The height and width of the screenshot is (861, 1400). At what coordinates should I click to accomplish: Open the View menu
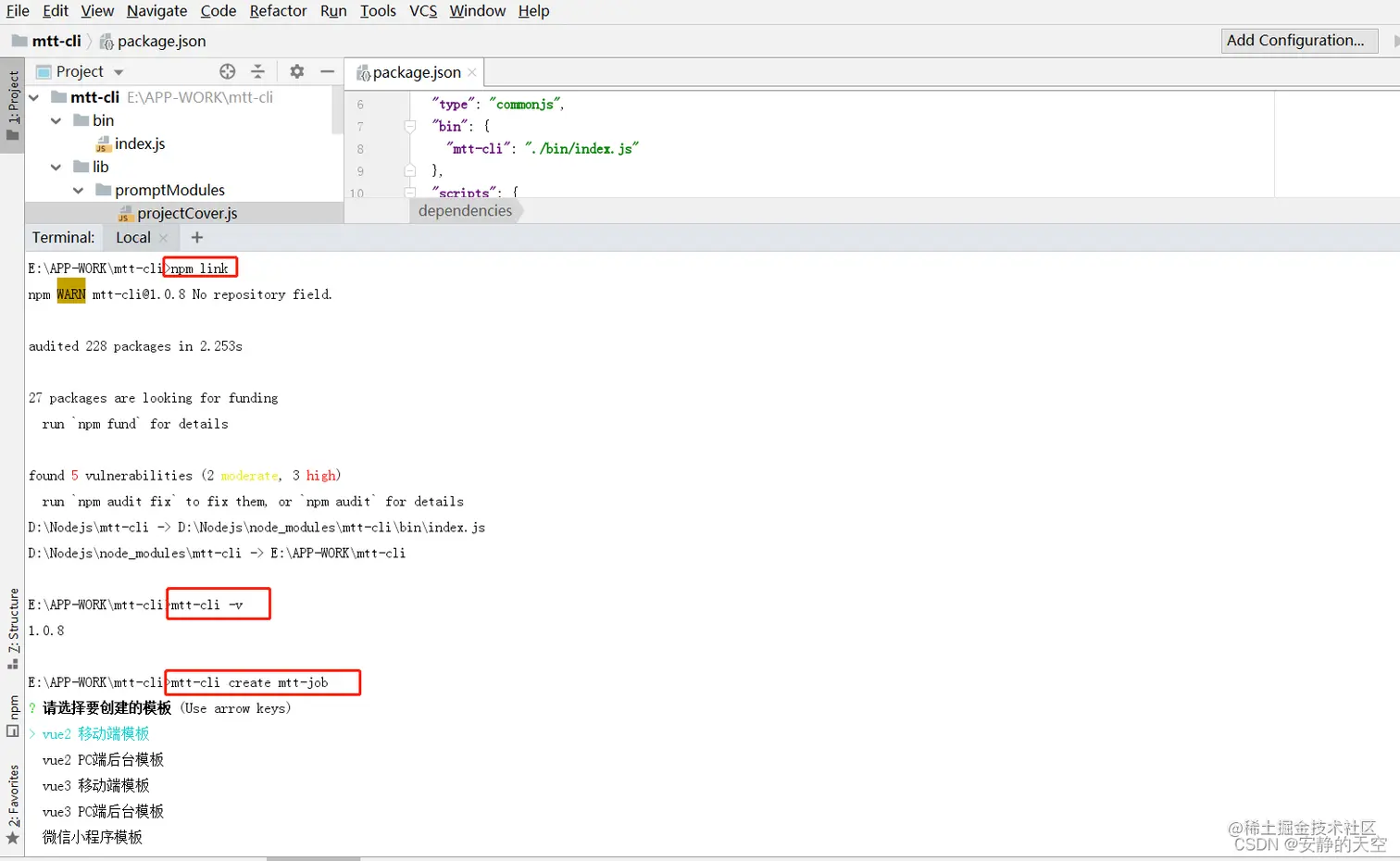(97, 11)
